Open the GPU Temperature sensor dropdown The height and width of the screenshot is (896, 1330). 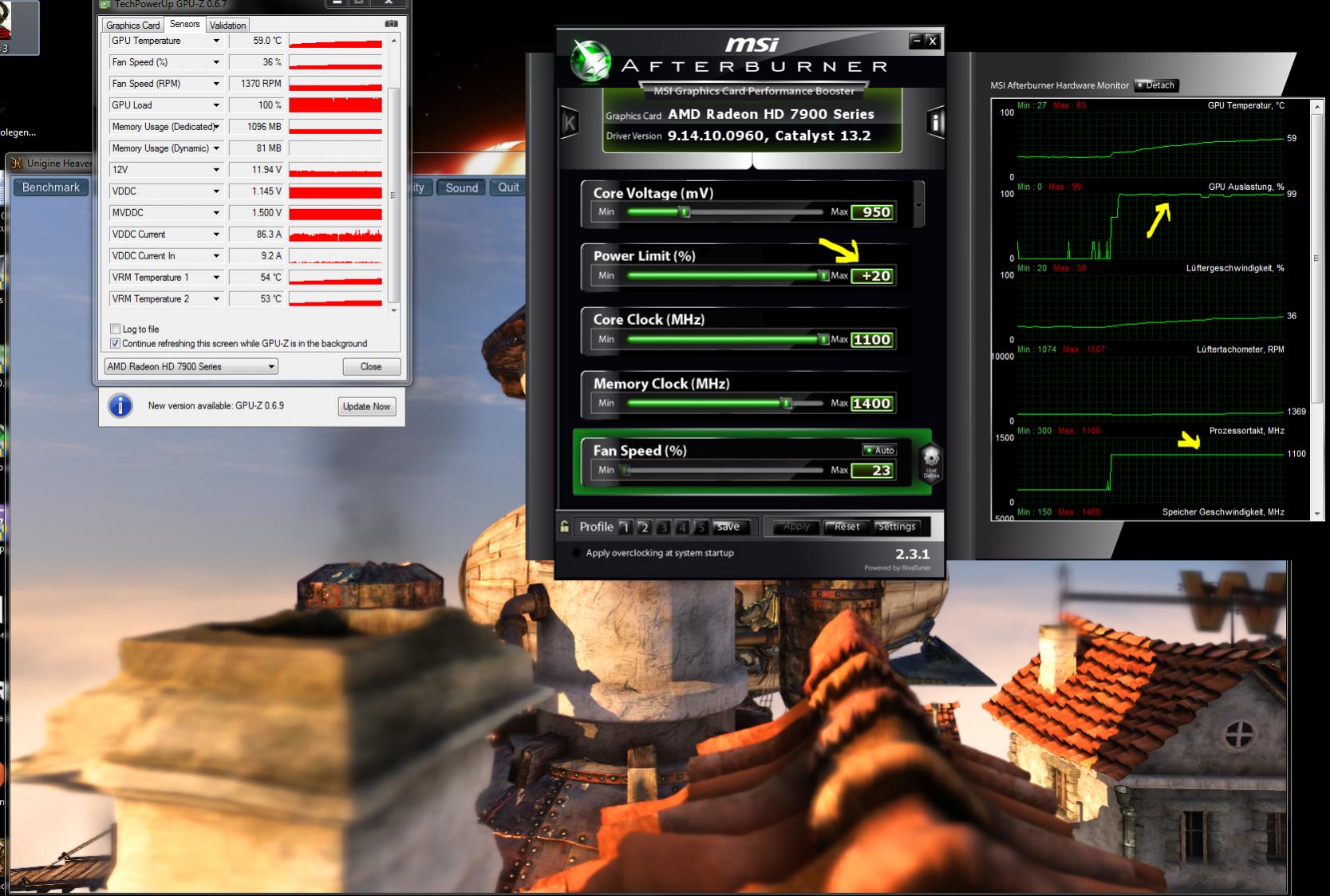(x=215, y=41)
